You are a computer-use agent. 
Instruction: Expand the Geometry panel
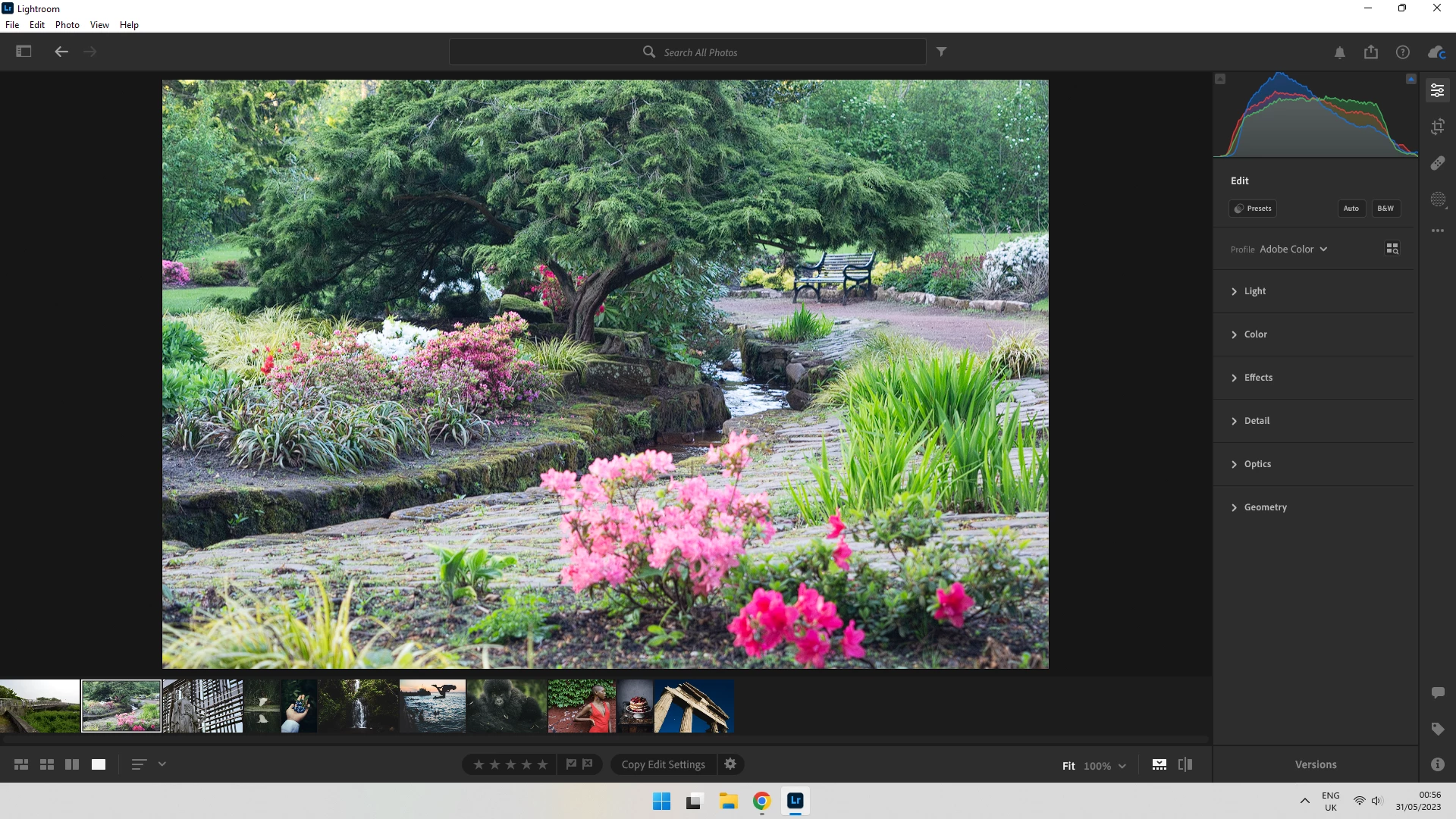pyautogui.click(x=1265, y=507)
